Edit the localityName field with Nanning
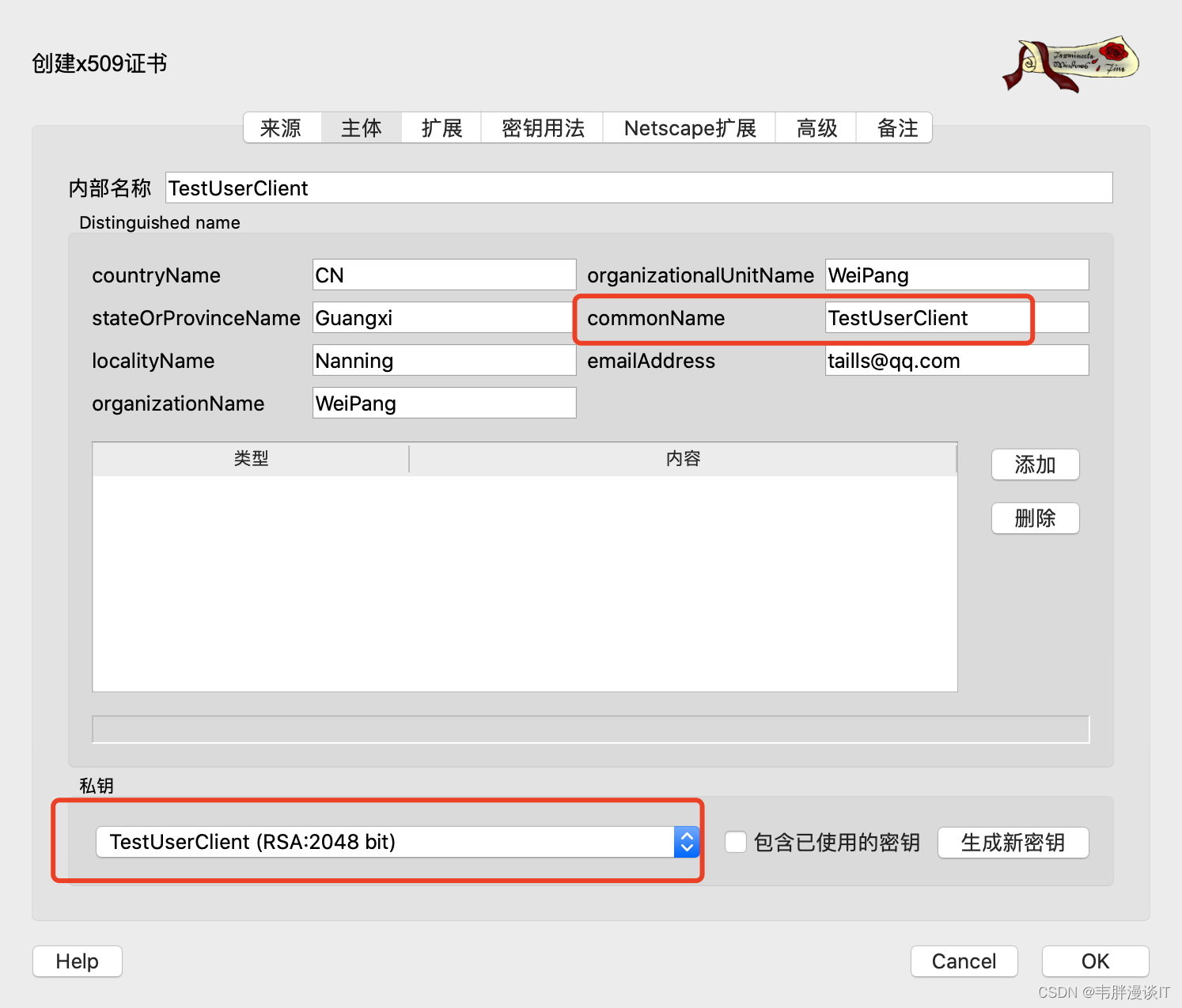Viewport: 1182px width, 1008px height. 445,361
